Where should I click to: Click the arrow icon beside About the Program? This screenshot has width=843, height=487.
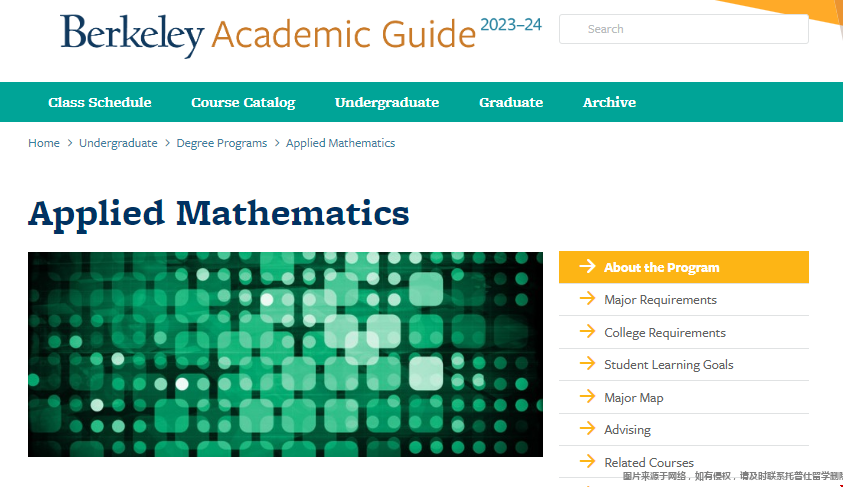pyautogui.click(x=587, y=266)
